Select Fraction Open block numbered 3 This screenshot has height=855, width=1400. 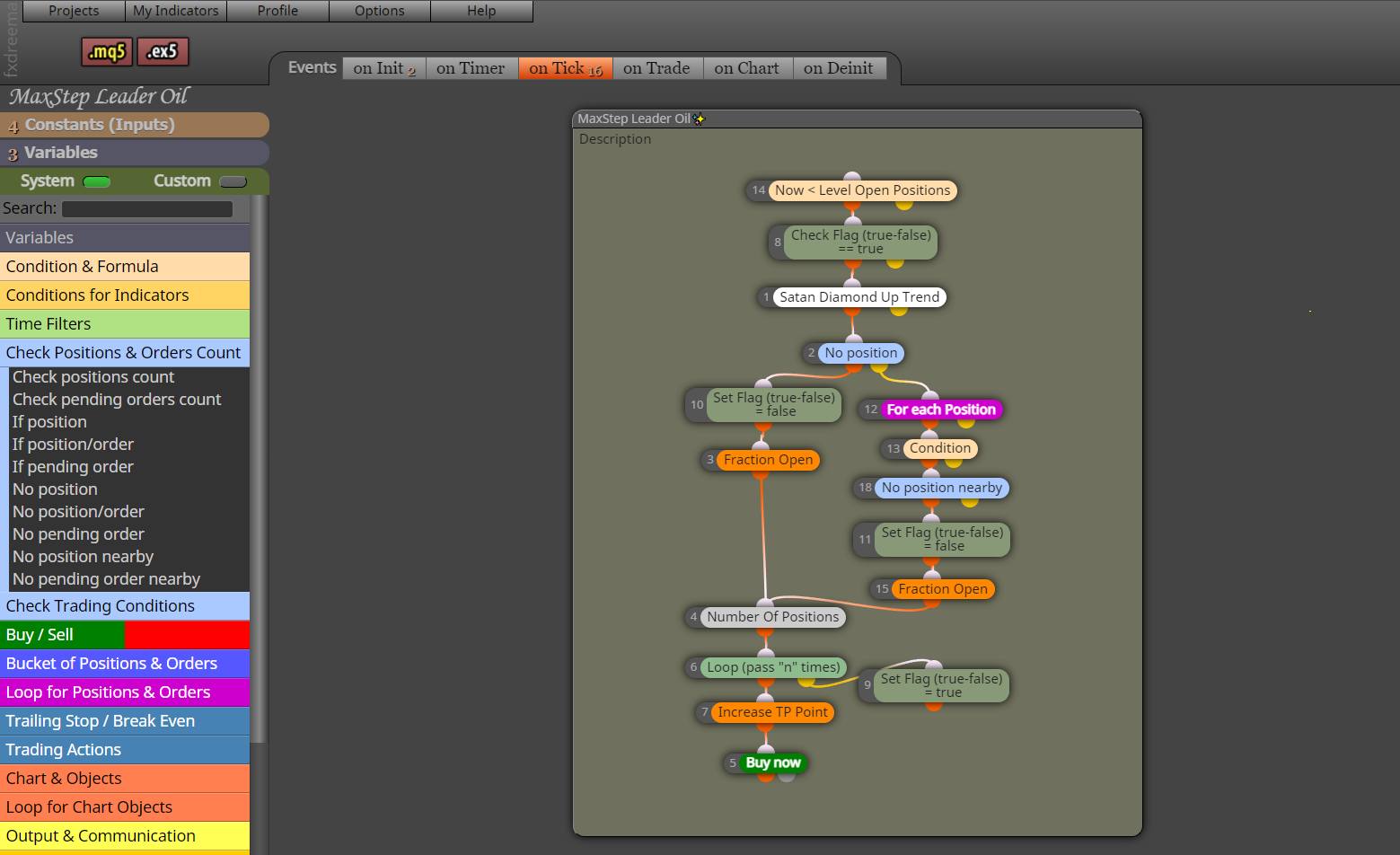[768, 460]
